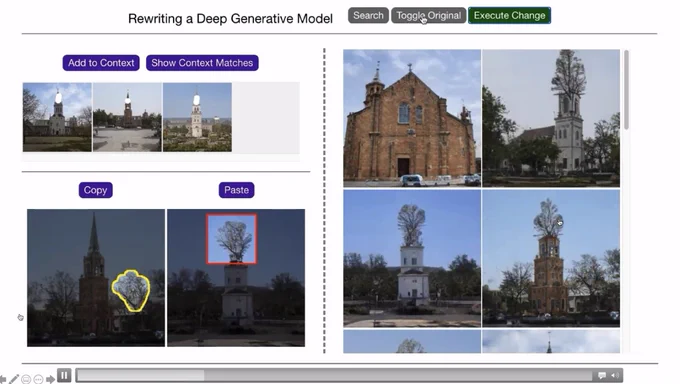Click the Toggle Original button
The width and height of the screenshot is (680, 384).
pyautogui.click(x=428, y=16)
